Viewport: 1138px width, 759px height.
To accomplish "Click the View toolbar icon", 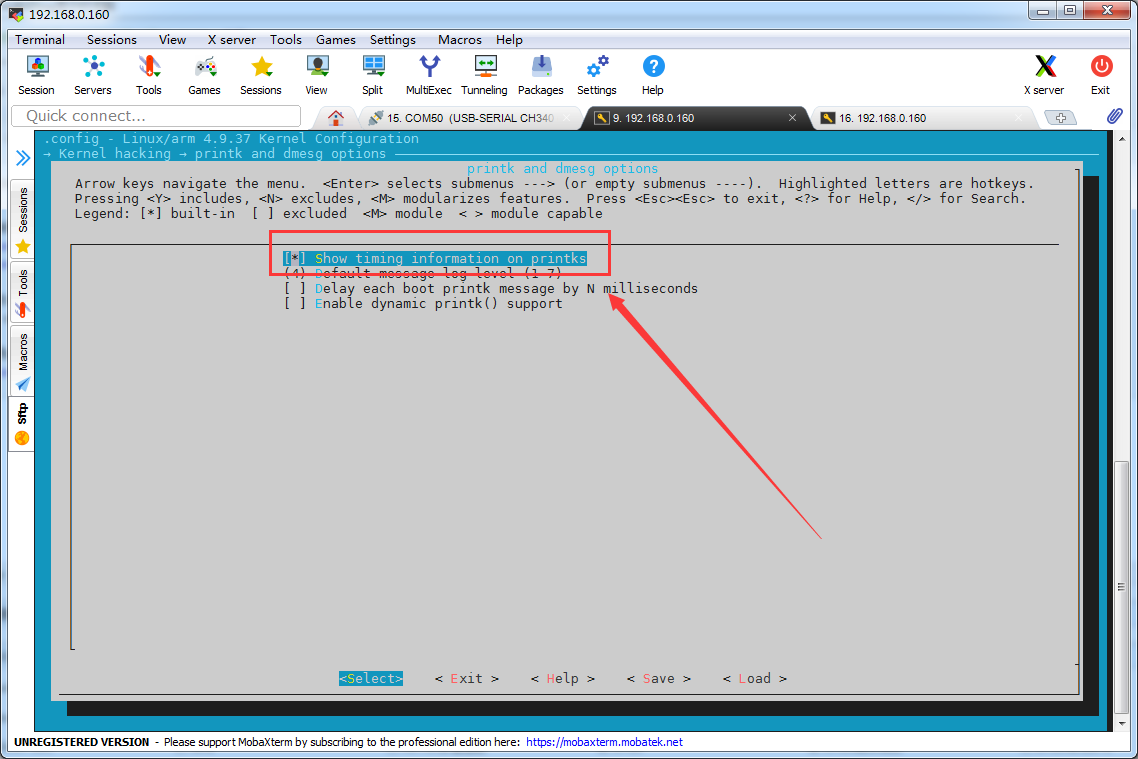I will click(x=316, y=75).
